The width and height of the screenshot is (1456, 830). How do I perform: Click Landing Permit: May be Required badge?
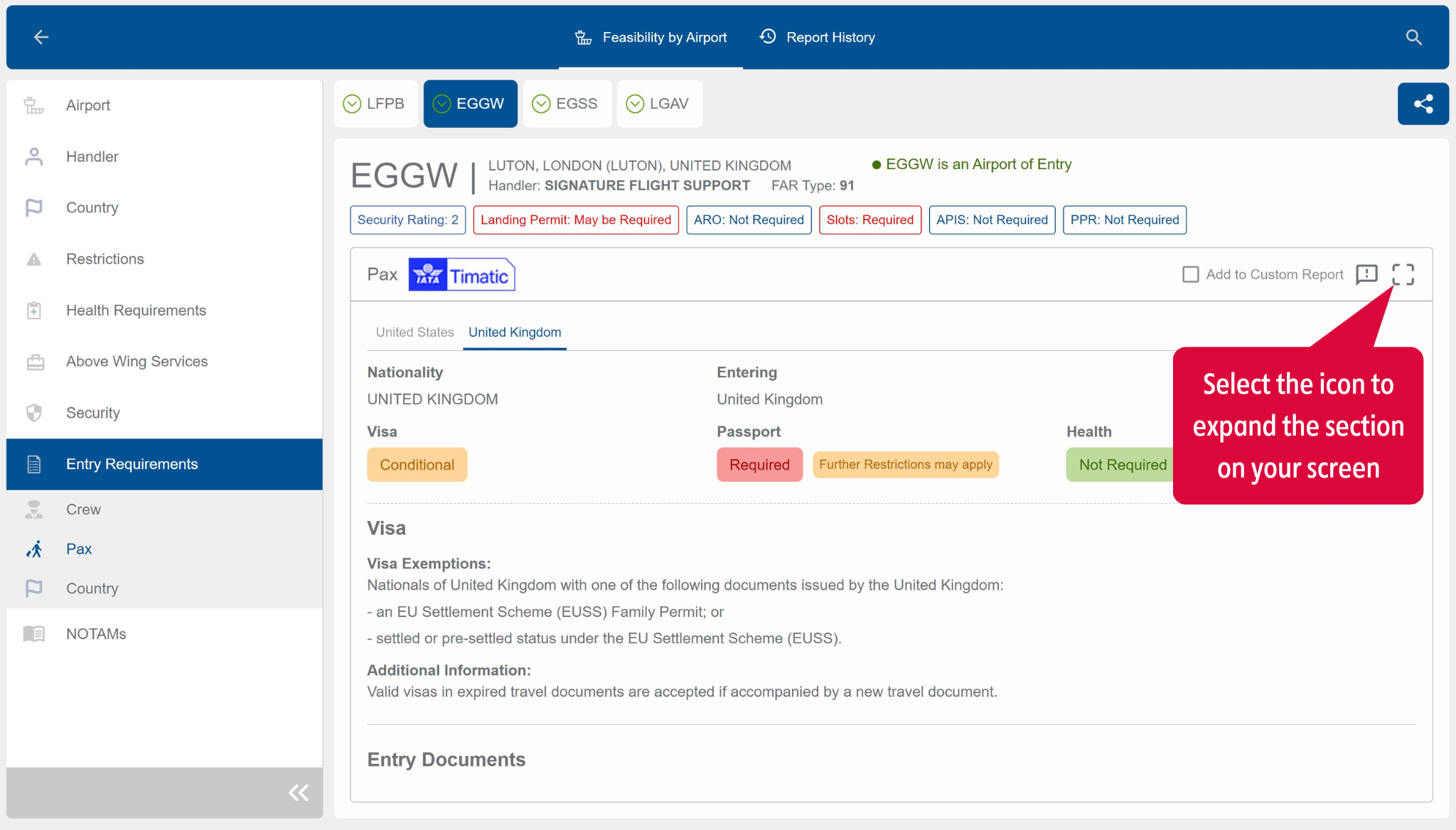click(x=576, y=220)
